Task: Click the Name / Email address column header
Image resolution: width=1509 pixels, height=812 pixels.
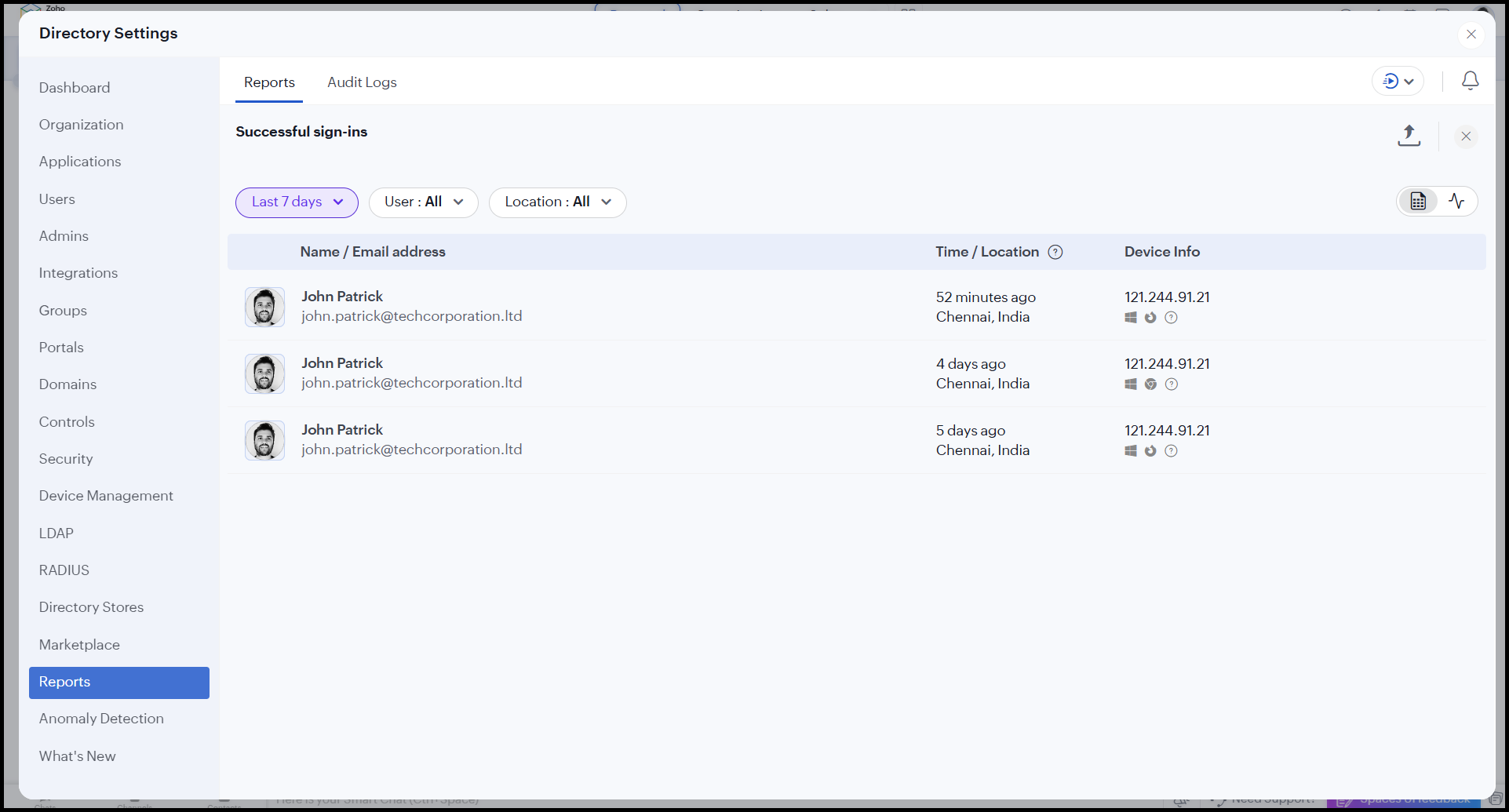Action: pos(373,252)
